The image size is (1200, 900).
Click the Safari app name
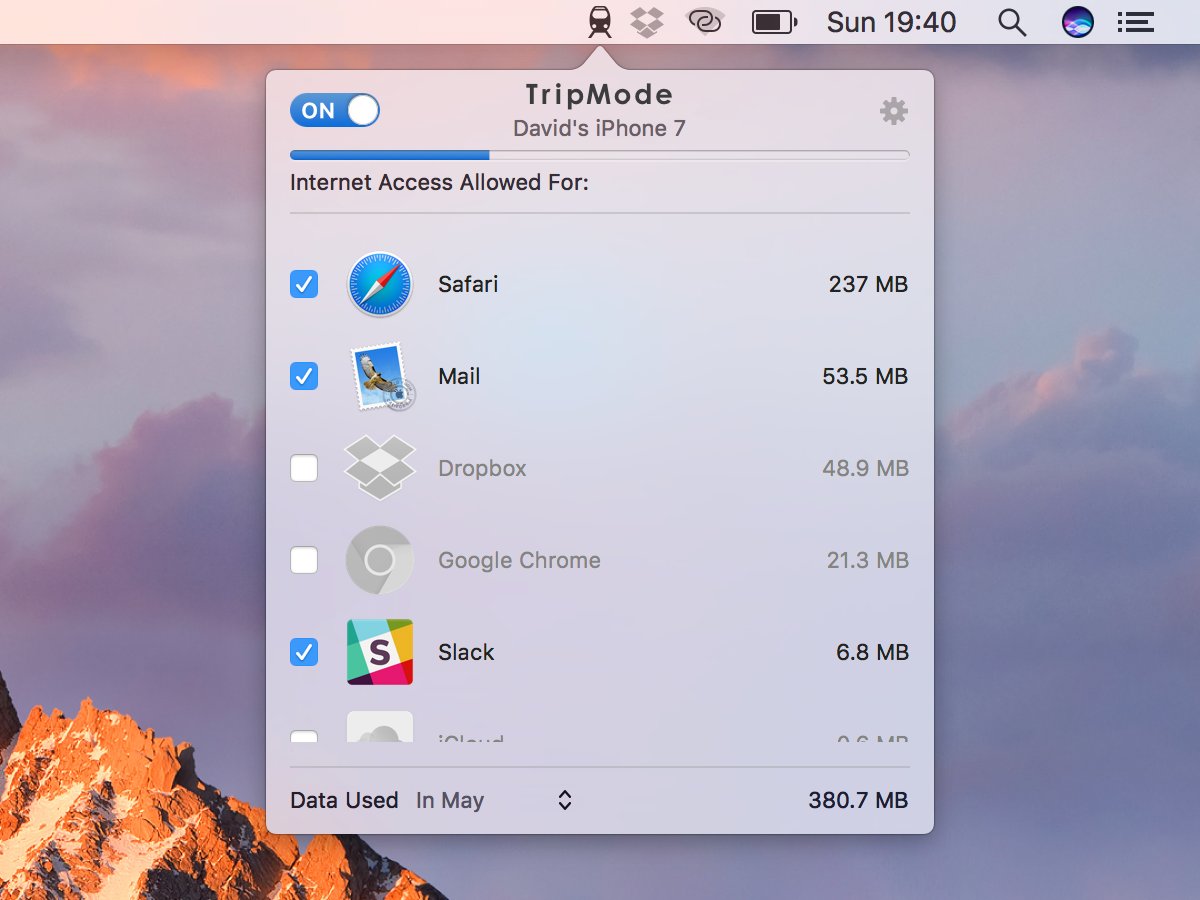pyautogui.click(x=468, y=284)
